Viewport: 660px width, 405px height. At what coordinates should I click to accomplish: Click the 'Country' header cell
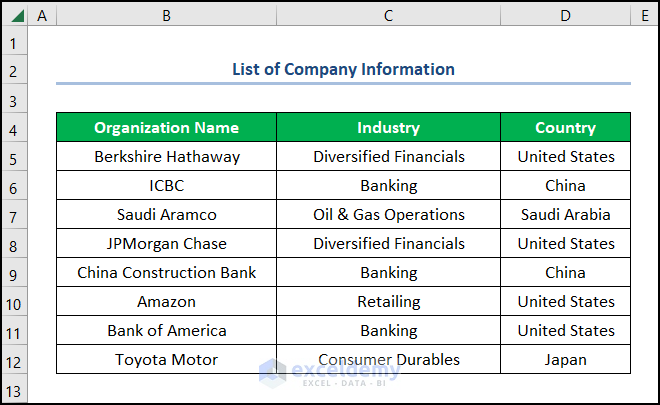pos(565,128)
